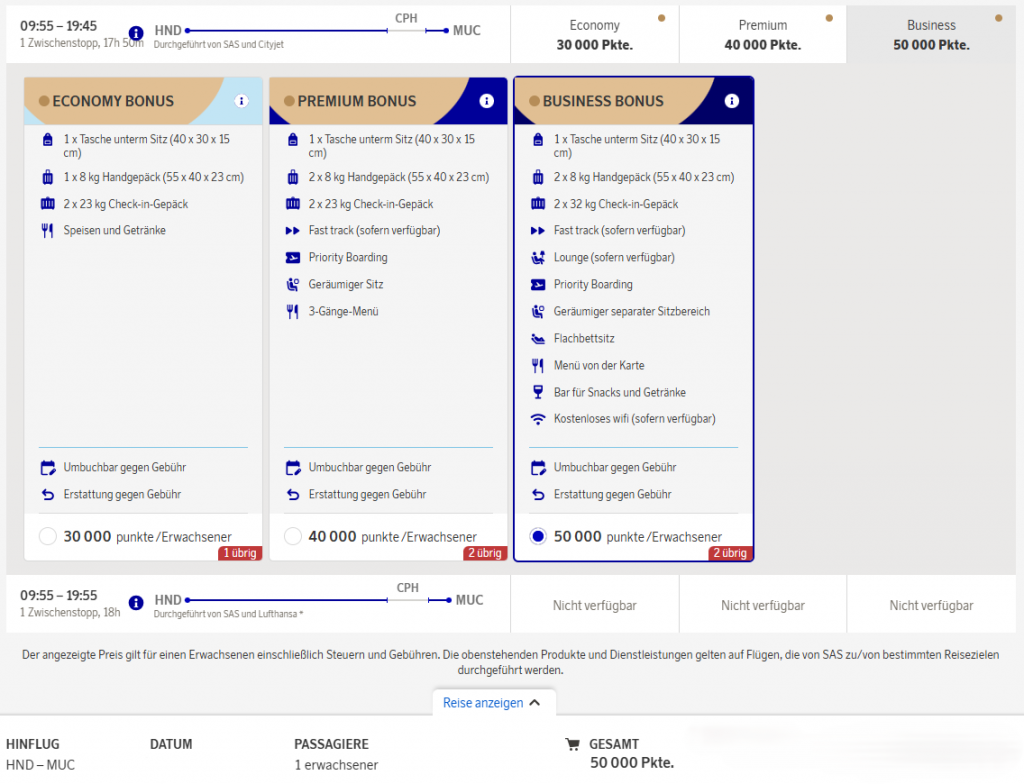The width and height of the screenshot is (1024, 784).
Task: Click the blue info icon beside the HND–MUC flight
Action: [x=135, y=34]
